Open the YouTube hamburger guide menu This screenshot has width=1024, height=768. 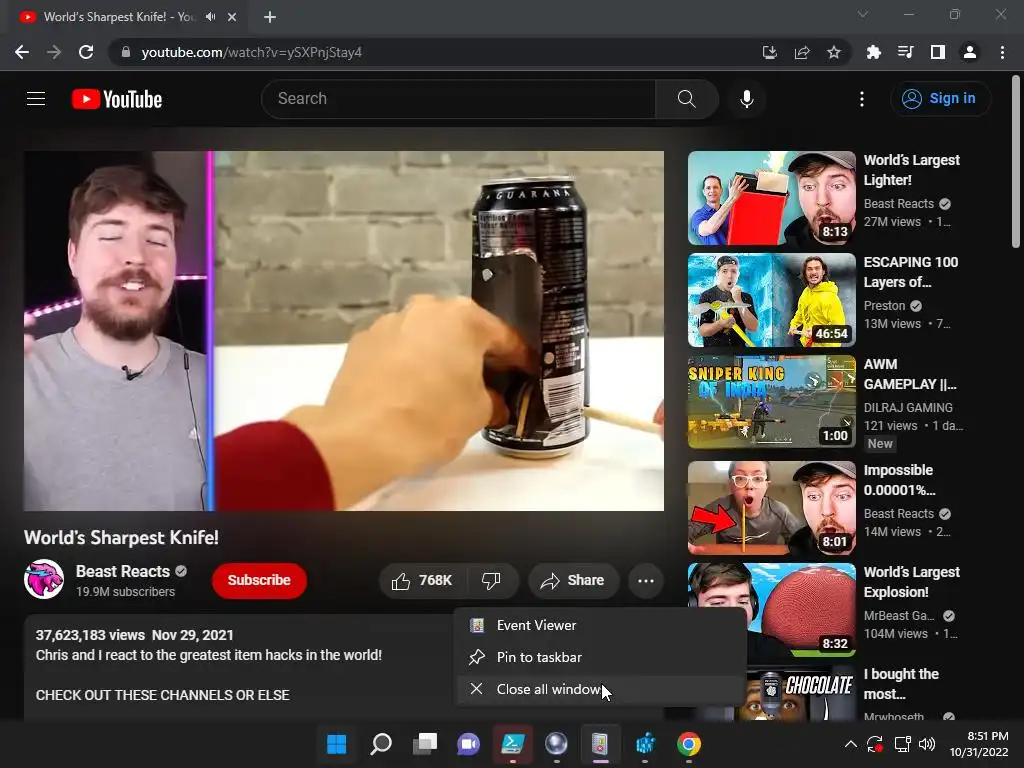click(36, 99)
